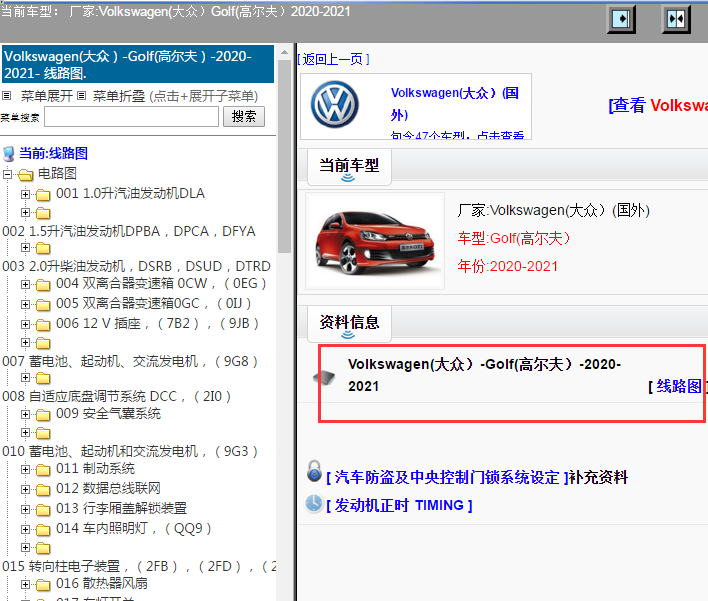Open 发动机正时 TIMING link
Screen dimensions: 708x601
click(399, 505)
